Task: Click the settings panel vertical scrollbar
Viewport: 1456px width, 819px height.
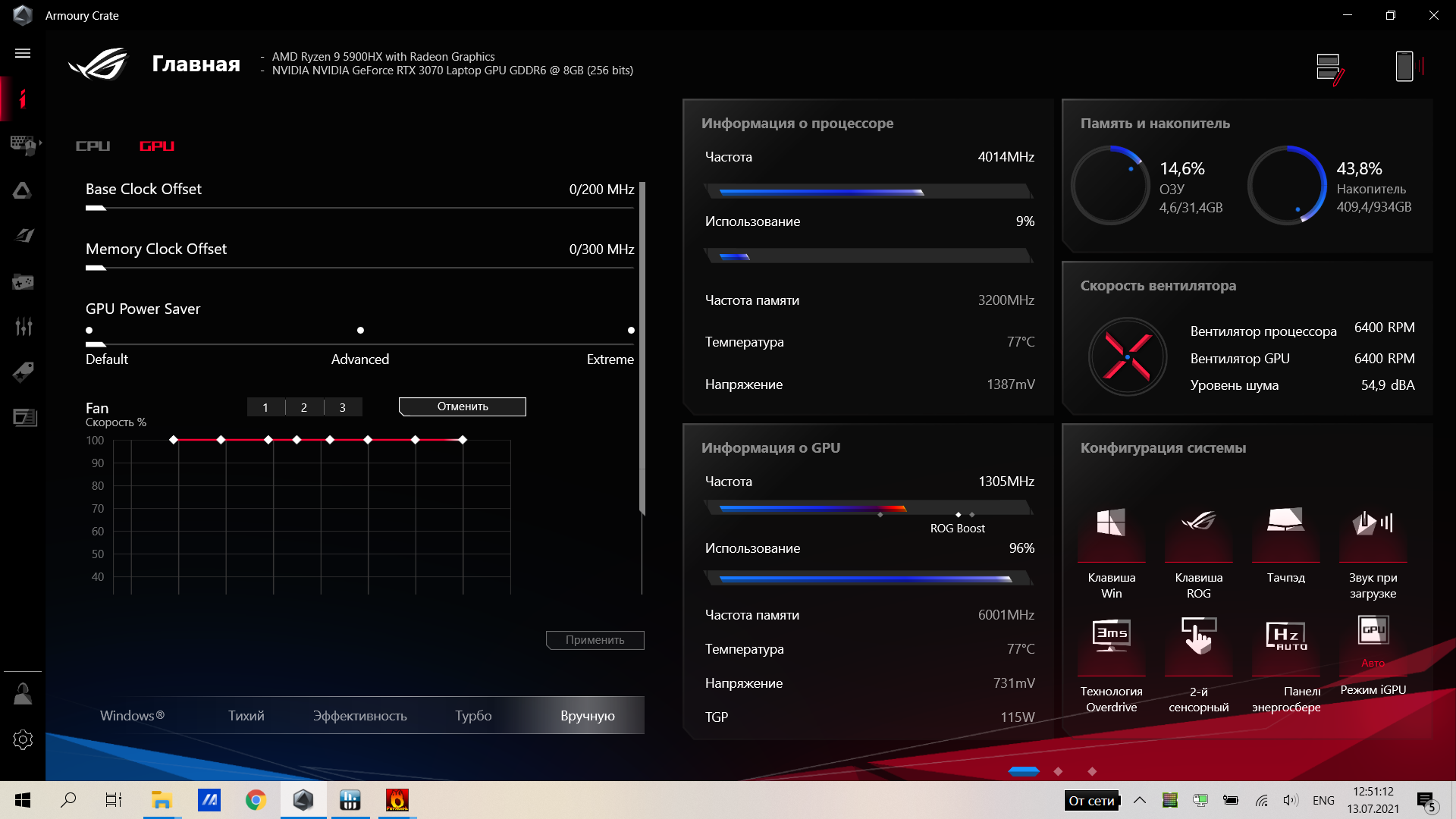Action: tap(642, 349)
